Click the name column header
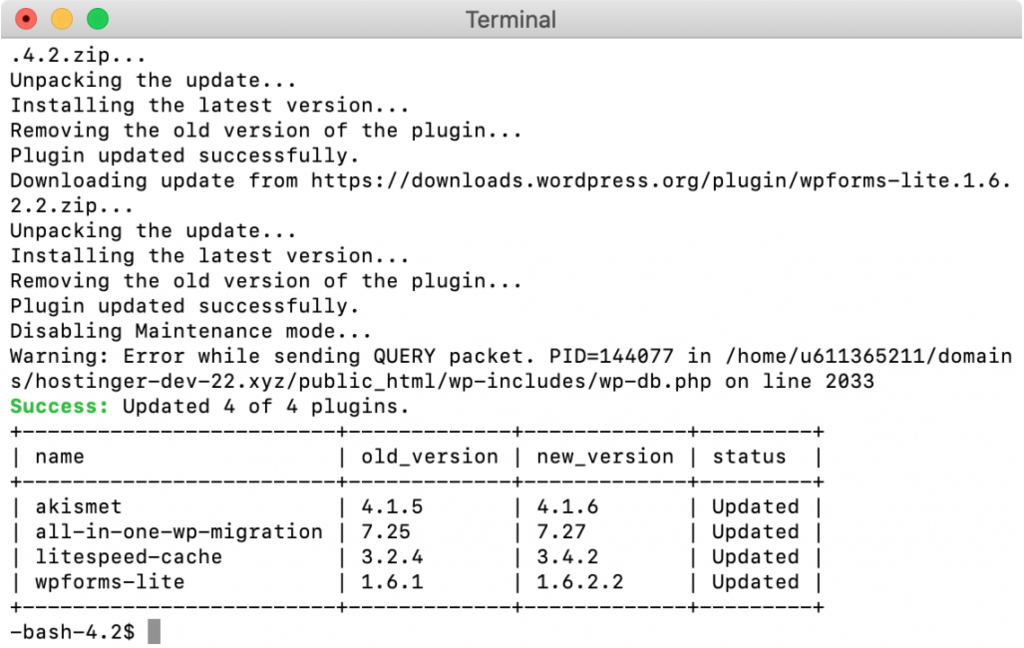The width and height of the screenshot is (1024, 648). coord(59,456)
